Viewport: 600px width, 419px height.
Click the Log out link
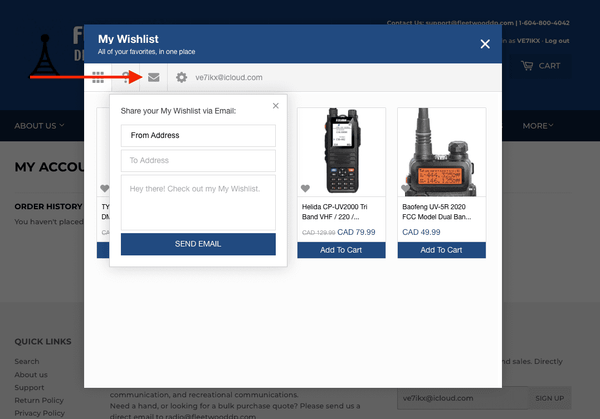click(x=557, y=41)
